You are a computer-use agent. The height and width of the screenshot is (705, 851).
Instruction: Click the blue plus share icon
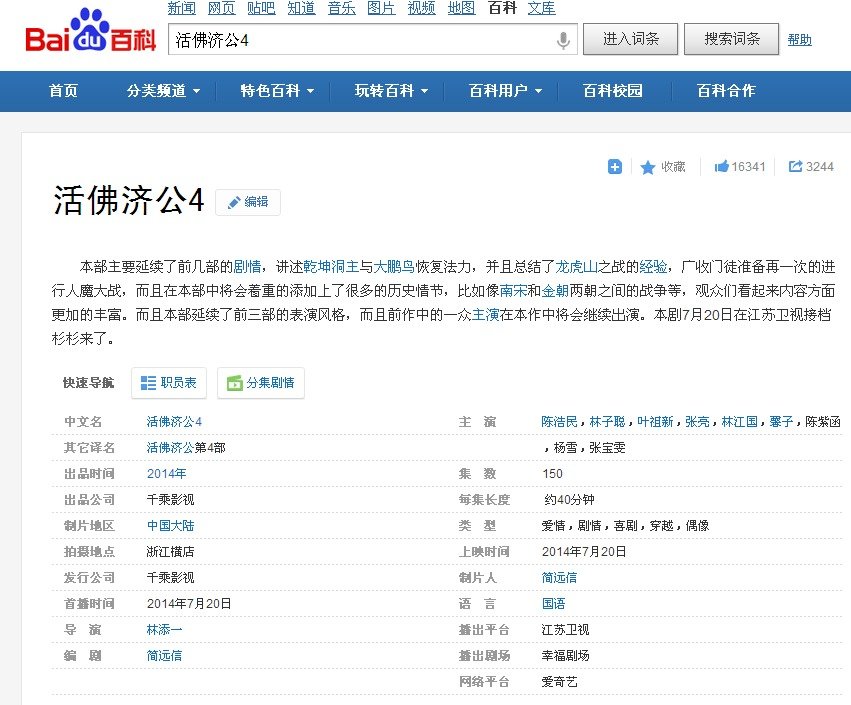click(x=613, y=166)
